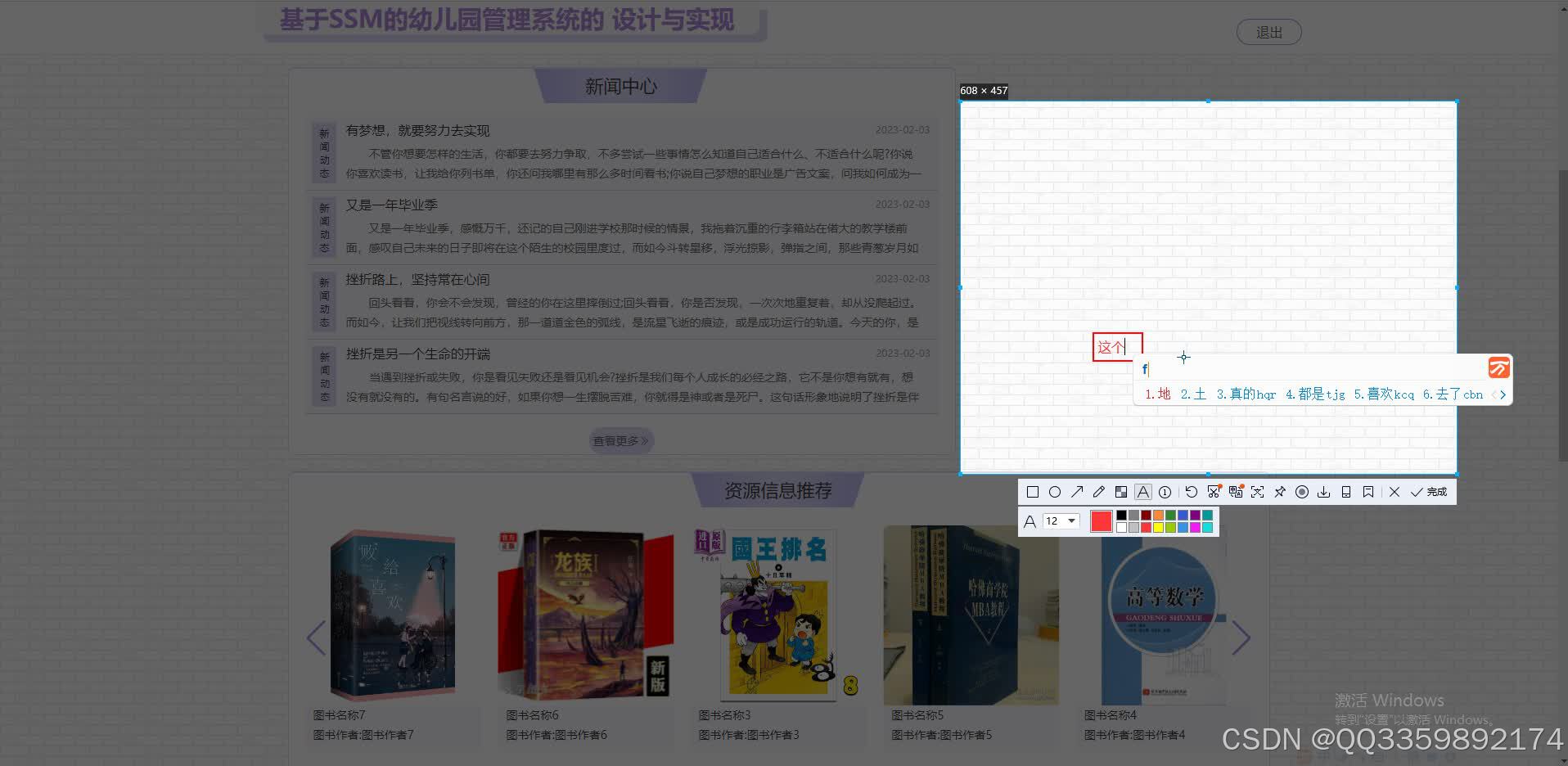Click the translate screenshot icon

pos(1236,491)
